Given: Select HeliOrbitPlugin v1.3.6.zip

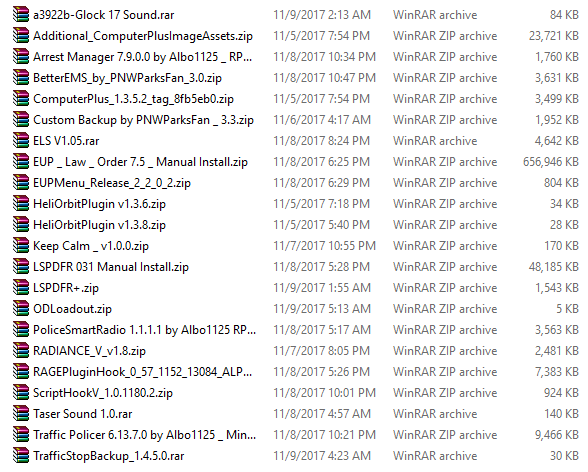Looking at the screenshot, I should click(x=99, y=204).
